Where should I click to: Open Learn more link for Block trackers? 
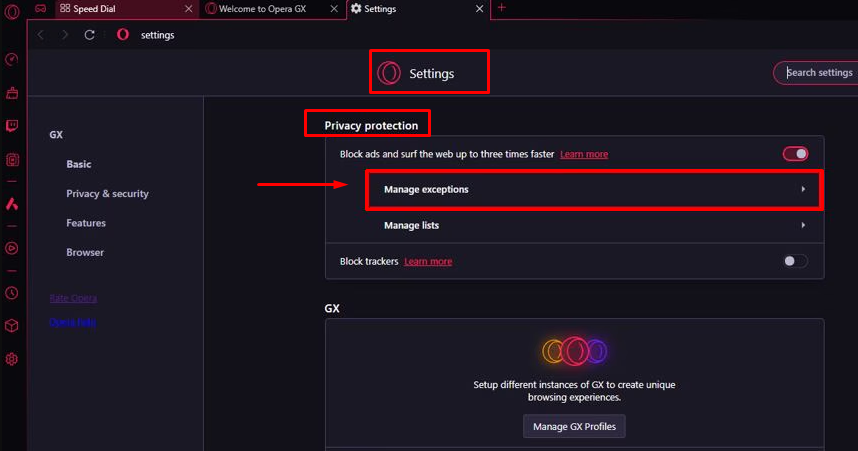click(x=428, y=262)
